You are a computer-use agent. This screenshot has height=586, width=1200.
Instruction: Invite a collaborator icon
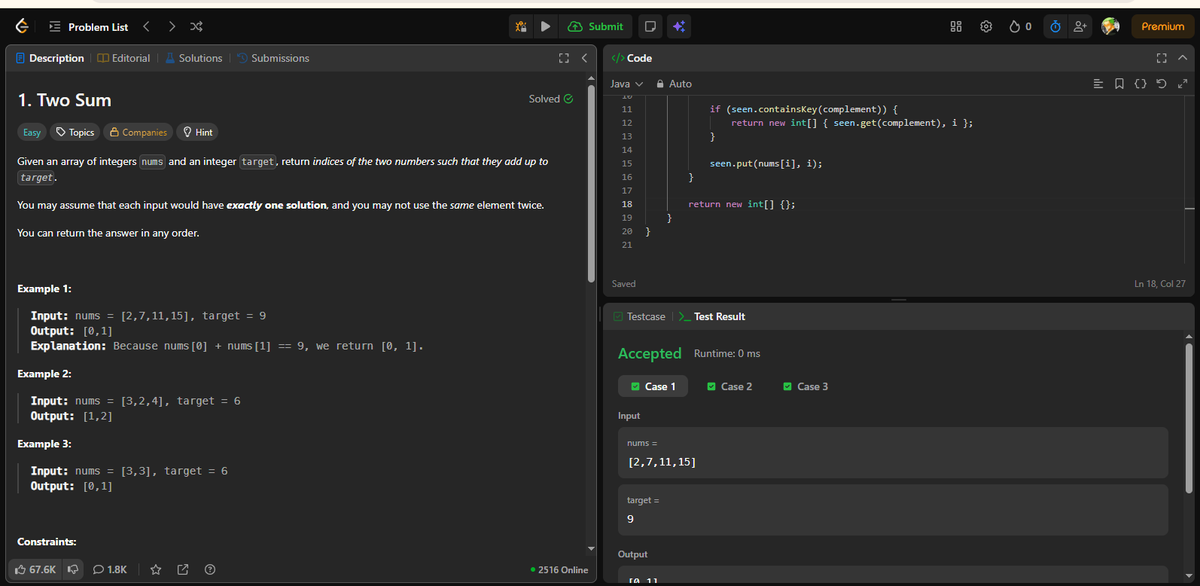click(1081, 27)
